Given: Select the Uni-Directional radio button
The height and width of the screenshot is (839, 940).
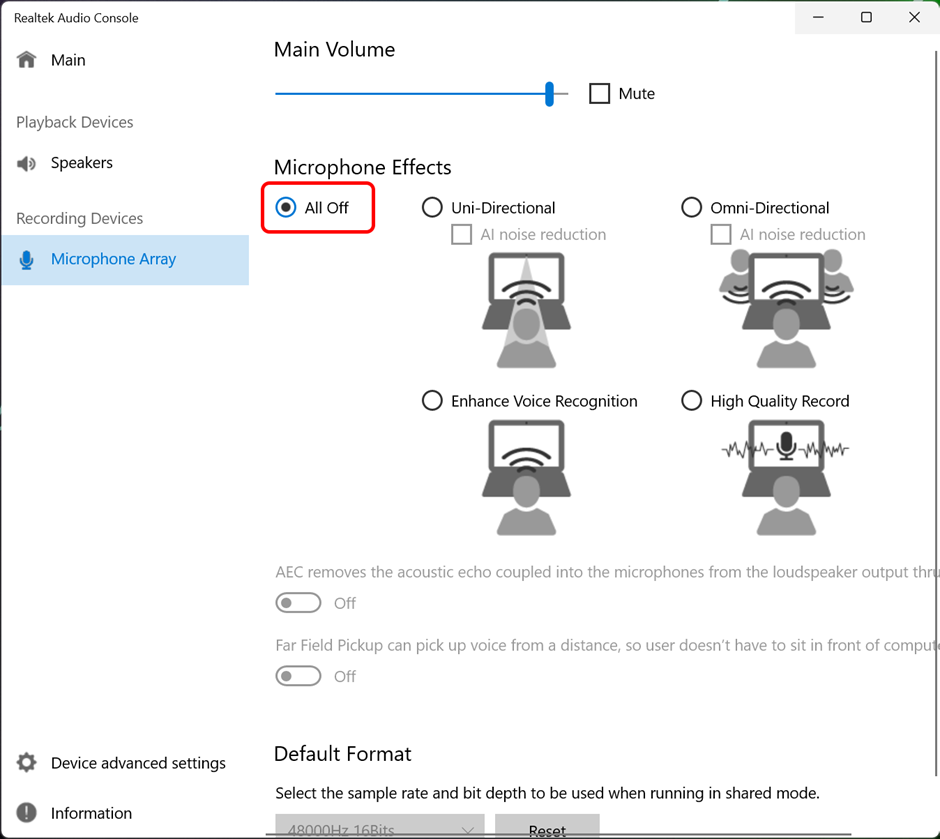Looking at the screenshot, I should [x=432, y=208].
